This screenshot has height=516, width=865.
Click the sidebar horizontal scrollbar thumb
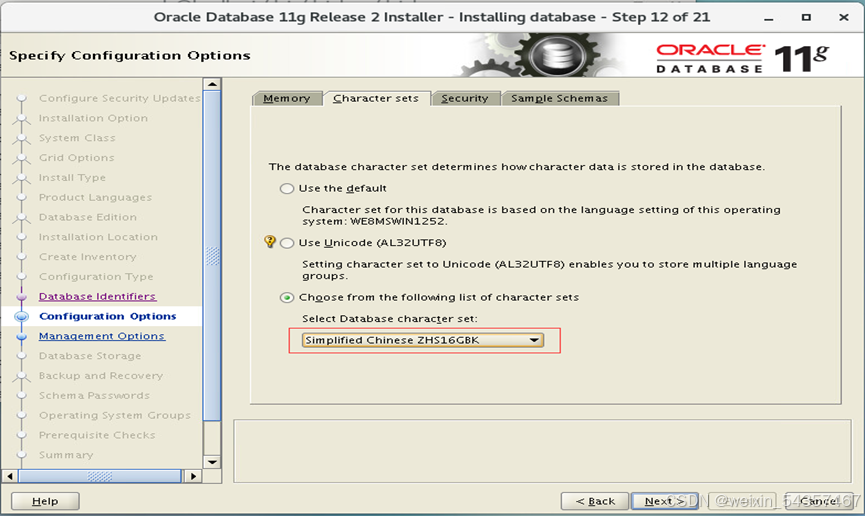100,476
